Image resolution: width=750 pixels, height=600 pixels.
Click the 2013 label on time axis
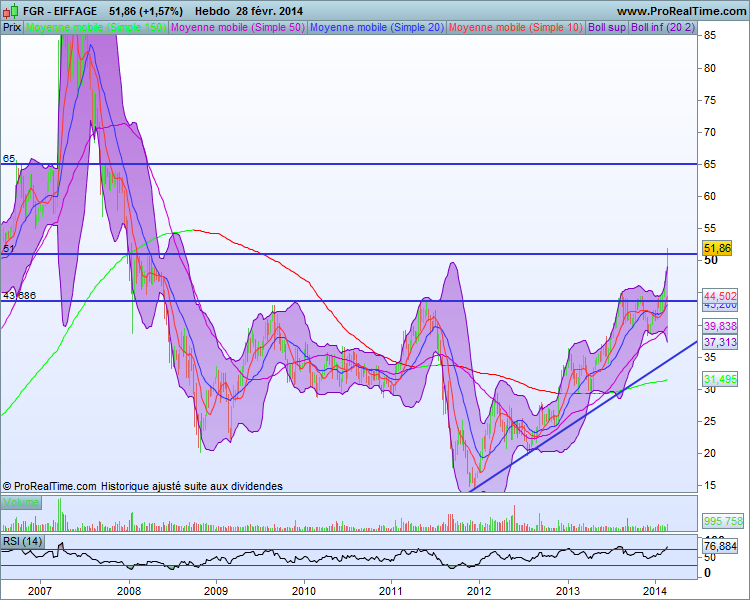tap(568, 591)
